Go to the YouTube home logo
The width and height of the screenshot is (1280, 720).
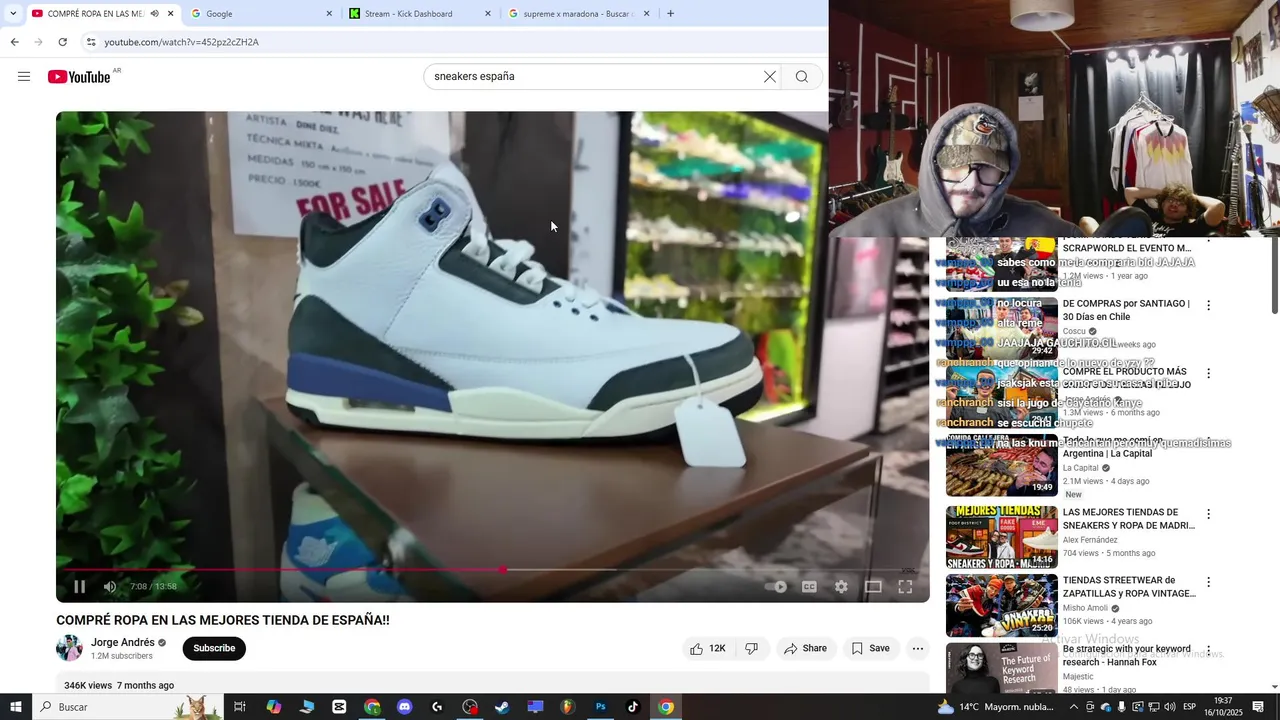tap(79, 77)
